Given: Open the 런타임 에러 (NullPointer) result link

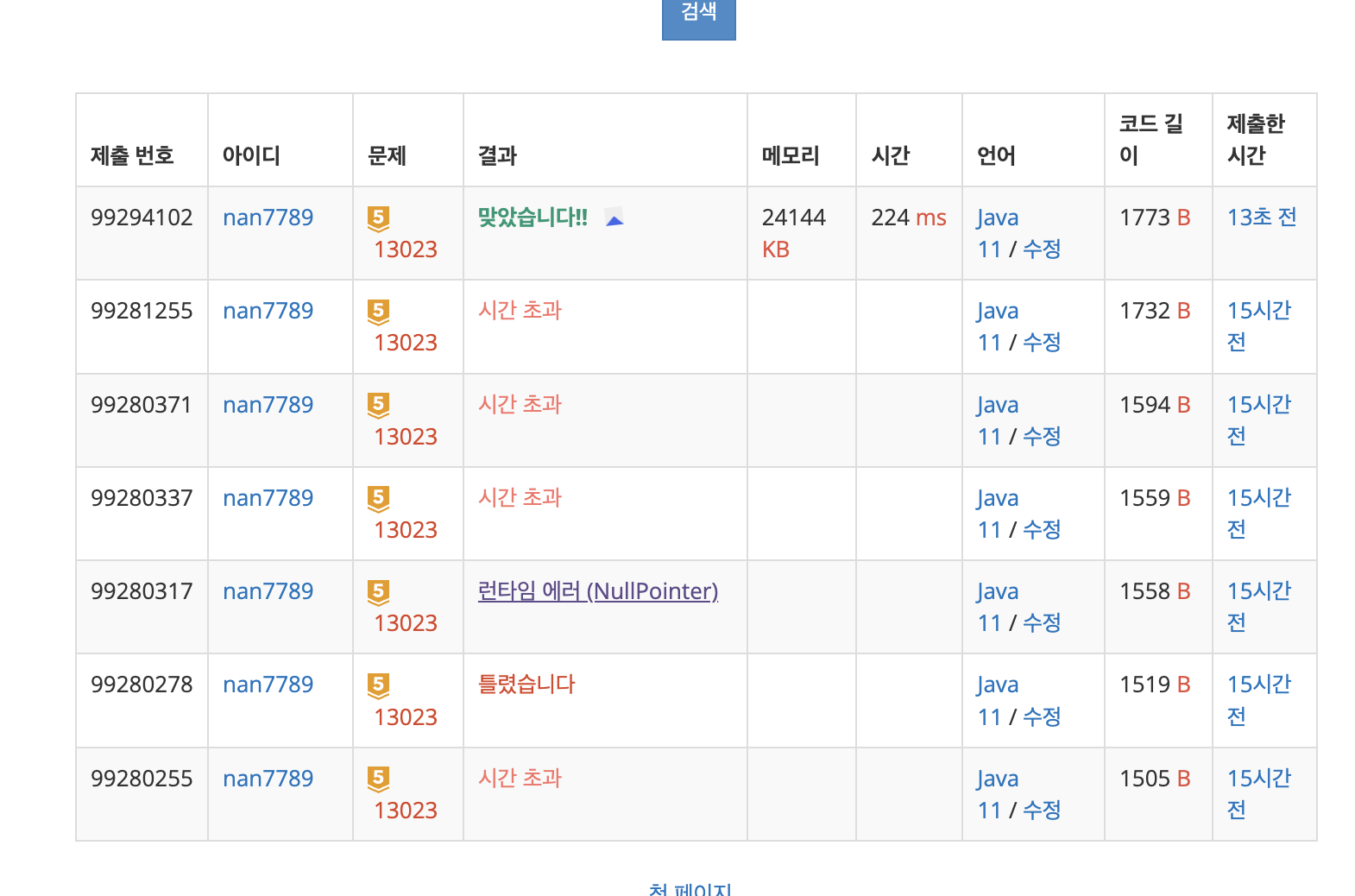Looking at the screenshot, I should tap(598, 591).
